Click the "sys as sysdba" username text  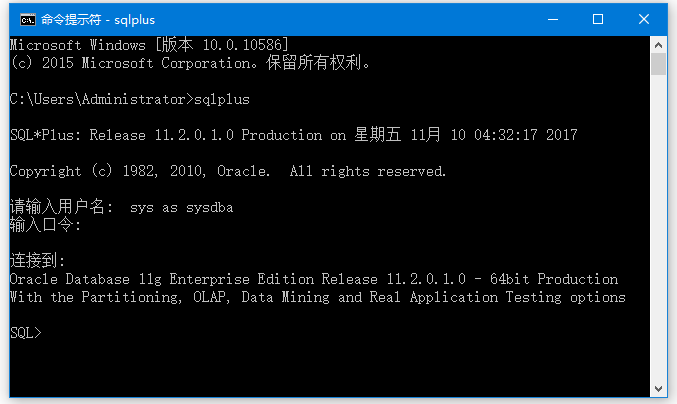(x=182, y=207)
